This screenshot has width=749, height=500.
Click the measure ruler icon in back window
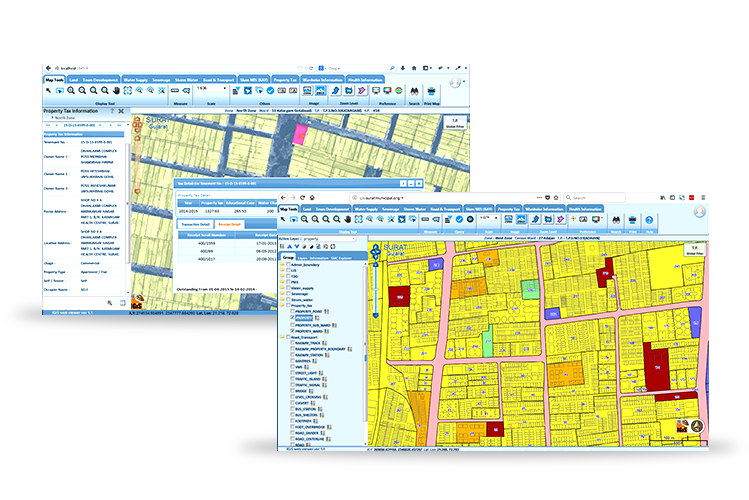tap(175, 91)
